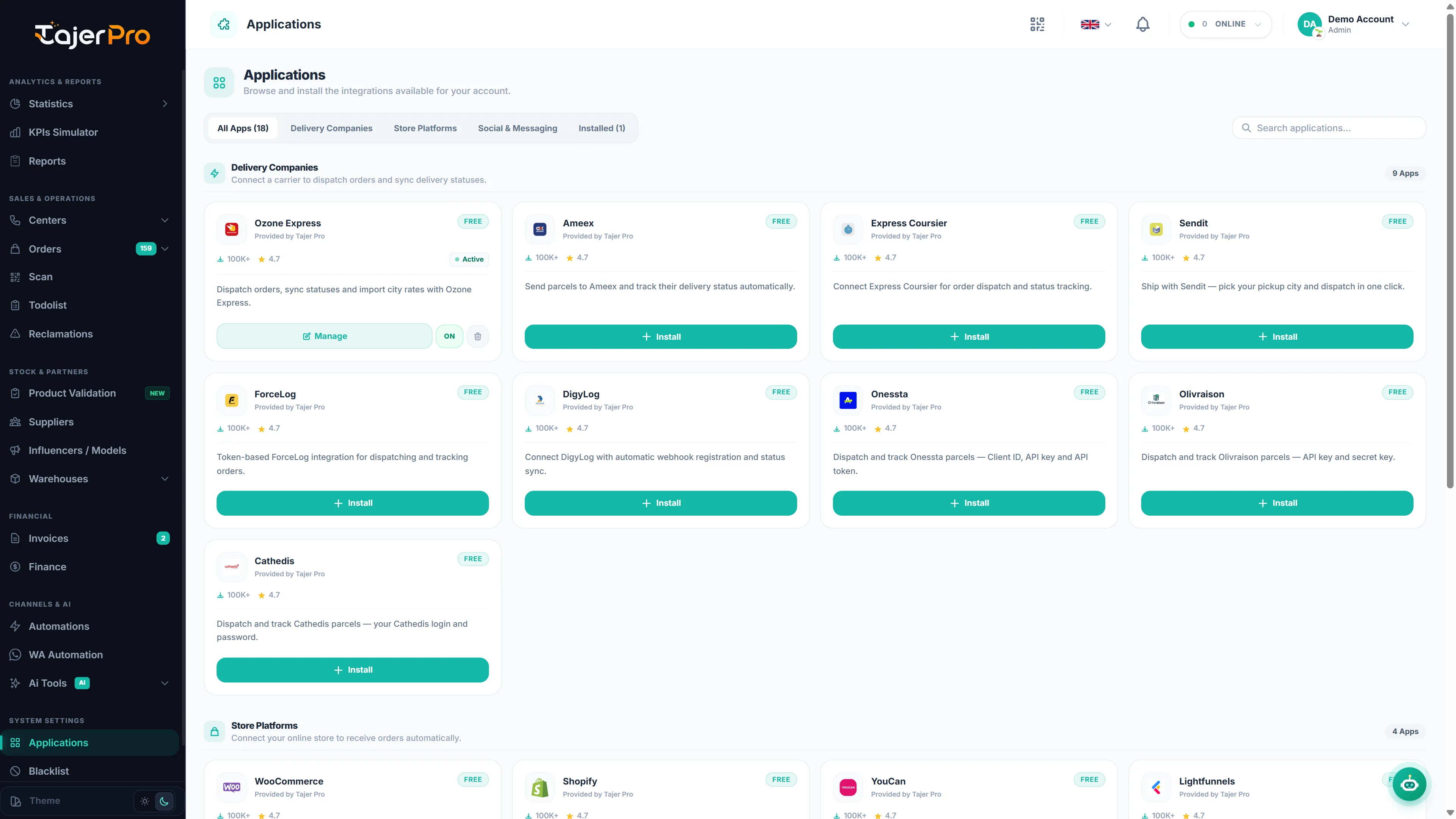The height and width of the screenshot is (819, 1456).
Task: Click the Ozone Express Active status badge
Action: click(469, 259)
